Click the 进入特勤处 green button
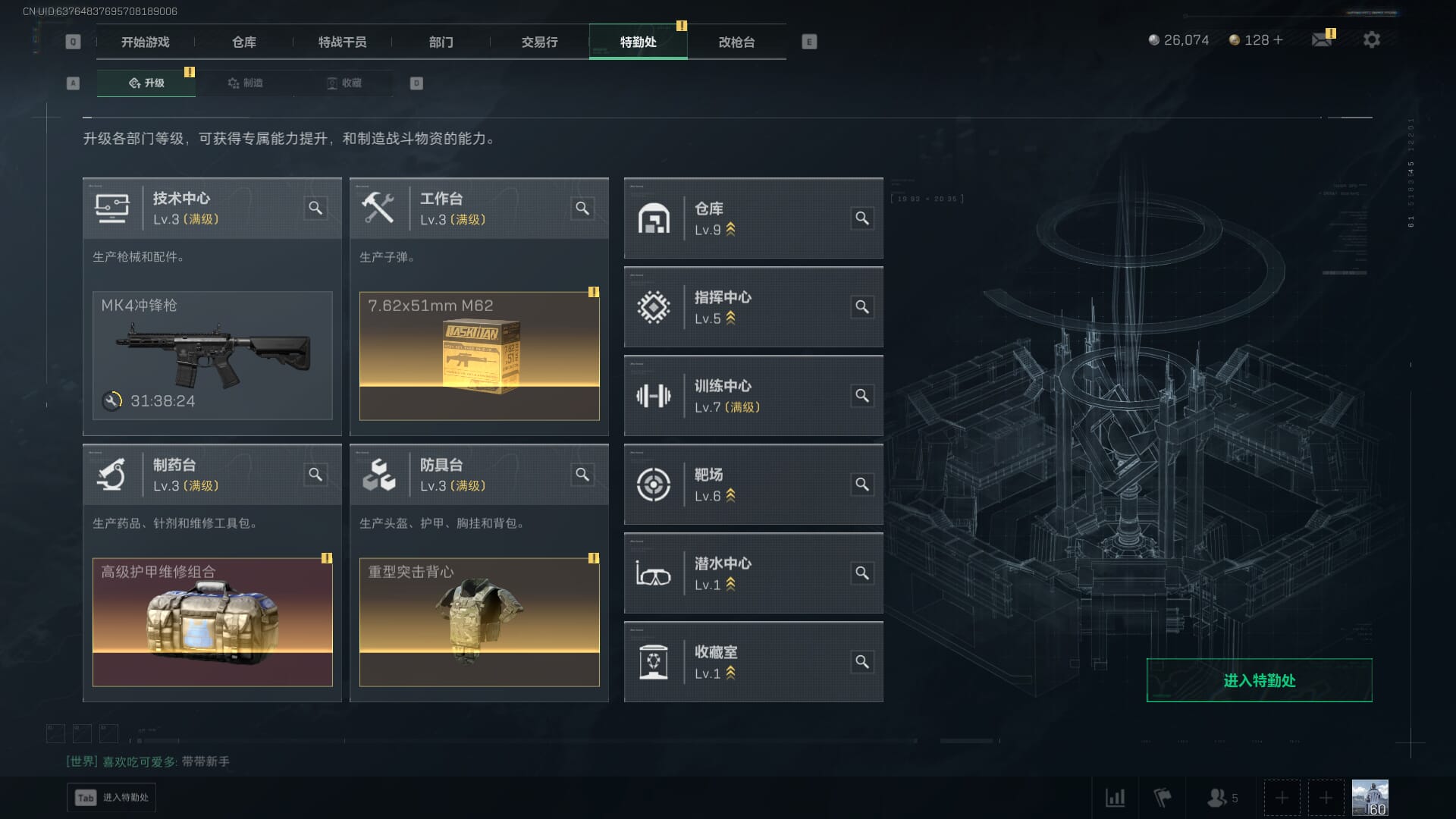Image resolution: width=1456 pixels, height=819 pixels. pos(1259,680)
